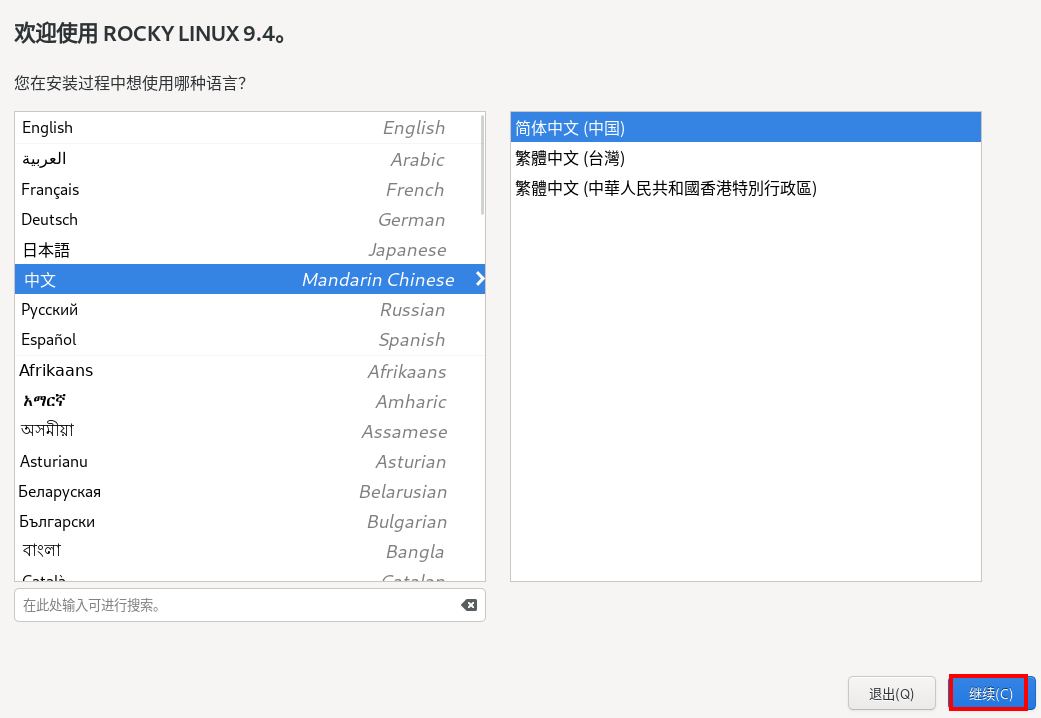The height and width of the screenshot is (718, 1041).
Task: Click the language list vertical scrollbar
Action: (482, 165)
